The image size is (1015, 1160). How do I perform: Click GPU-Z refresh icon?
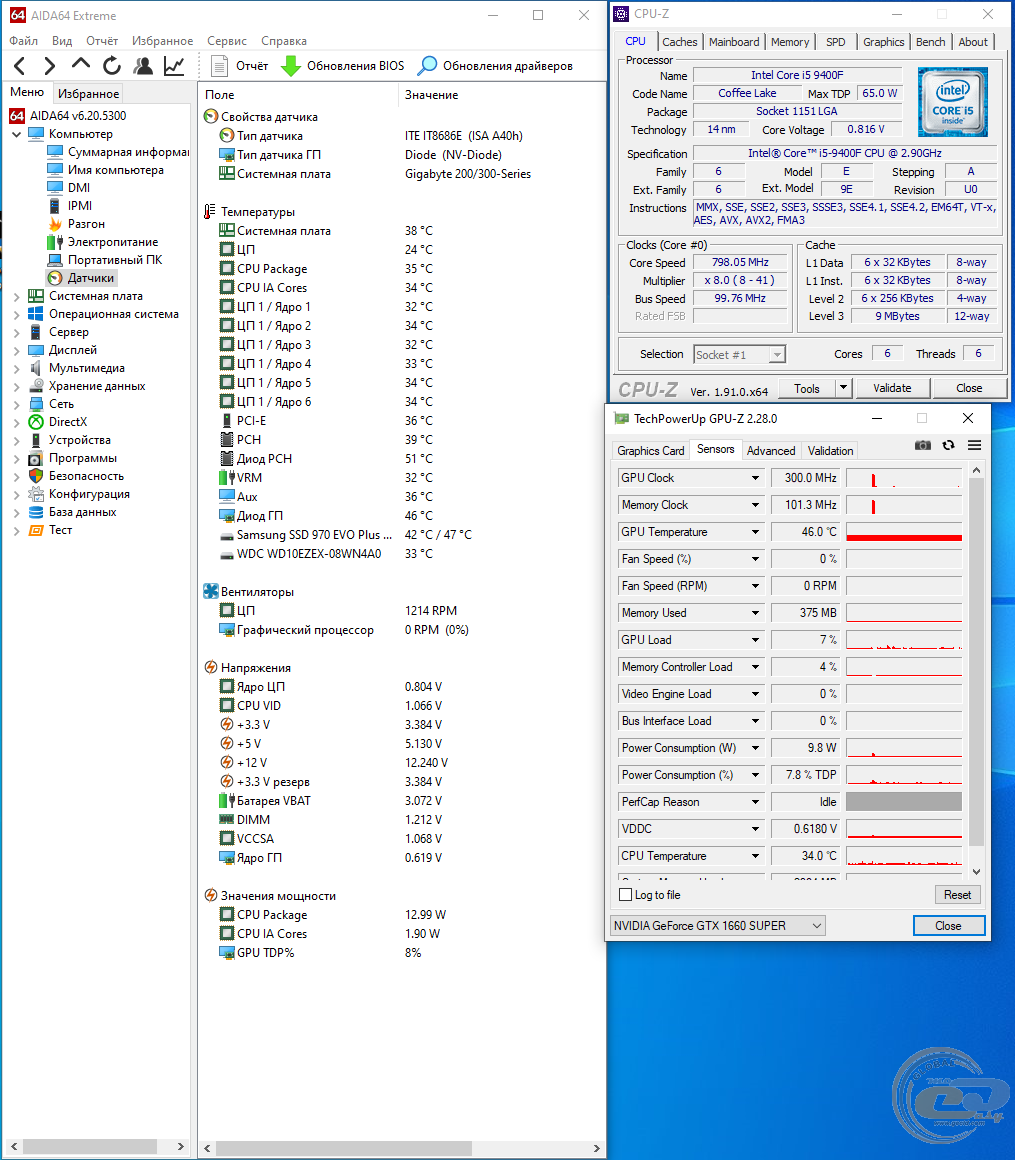point(948,445)
